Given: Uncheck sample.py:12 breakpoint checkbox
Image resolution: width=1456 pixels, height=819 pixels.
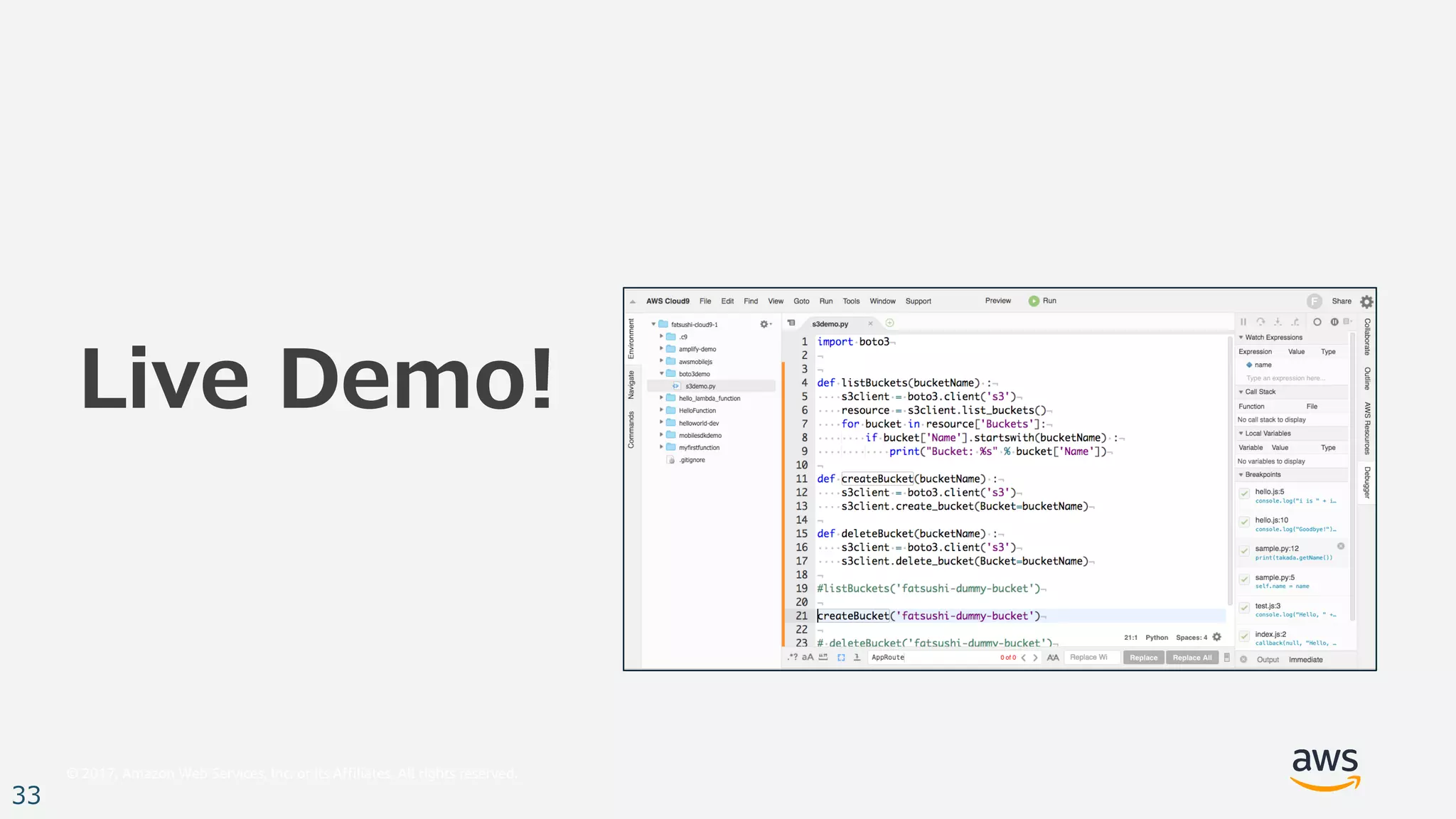Looking at the screenshot, I should pyautogui.click(x=1244, y=550).
